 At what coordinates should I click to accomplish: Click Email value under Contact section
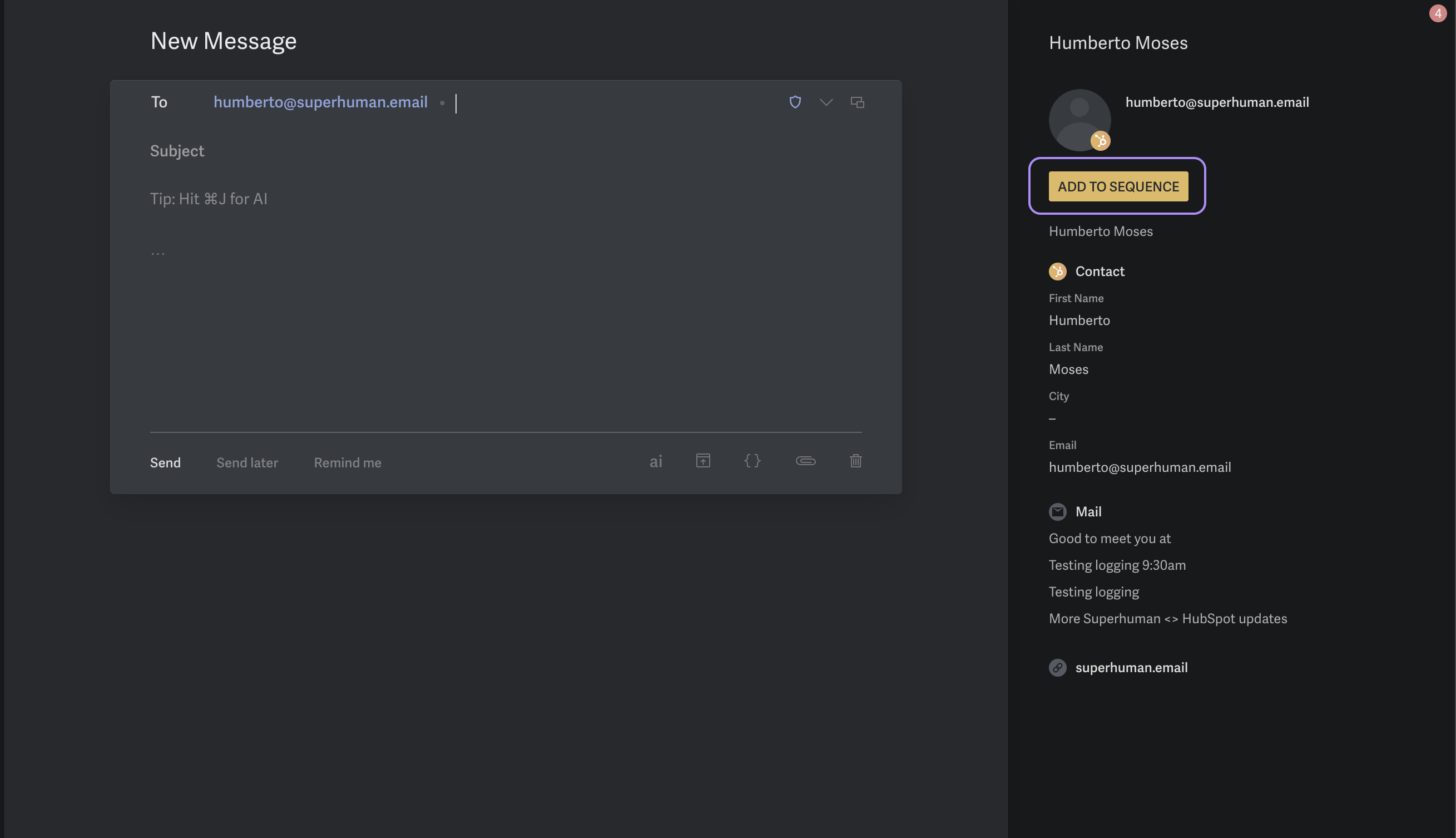(x=1139, y=467)
